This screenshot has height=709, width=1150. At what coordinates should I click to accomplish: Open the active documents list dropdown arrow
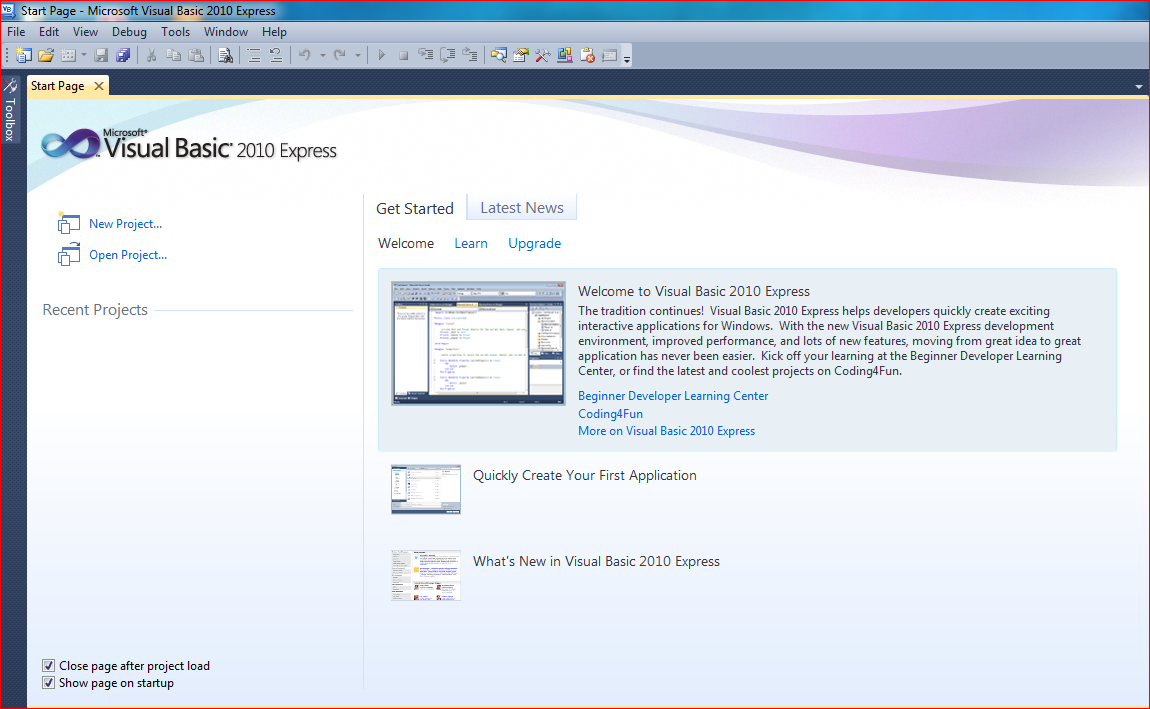coord(1139,87)
